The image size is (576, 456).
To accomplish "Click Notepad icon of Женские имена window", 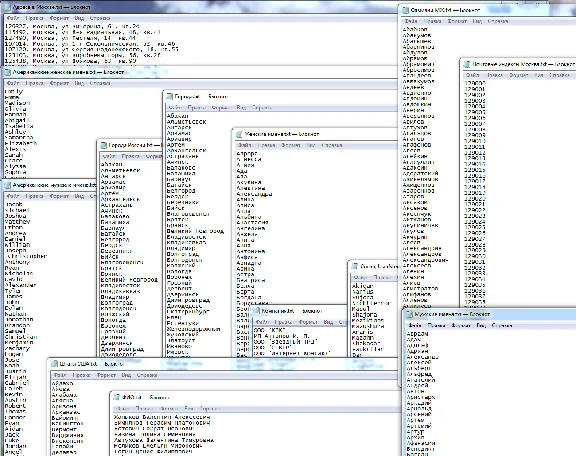I will 239,134.
